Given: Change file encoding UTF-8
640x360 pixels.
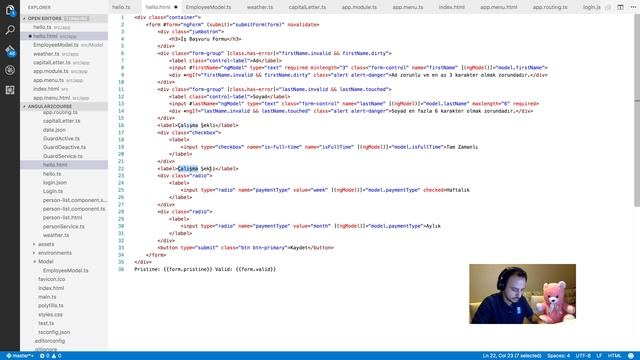Looking at the screenshot, I should click(x=583, y=356).
